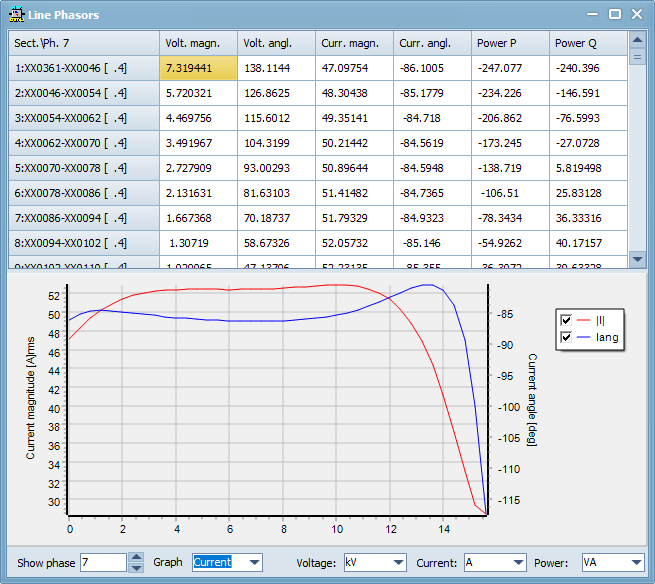The image size is (655, 584).
Task: Increase the Show phase value with up arrow
Action: pyautogui.click(x=136, y=558)
